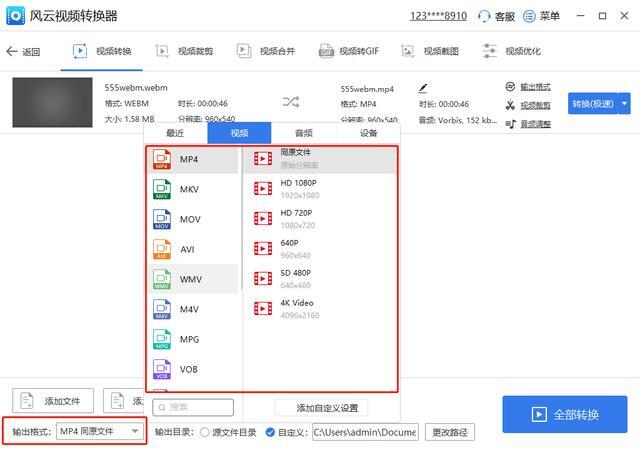This screenshot has width=640, height=450.
Task: Click the 555webm video thumbnail
Action: click(52, 102)
